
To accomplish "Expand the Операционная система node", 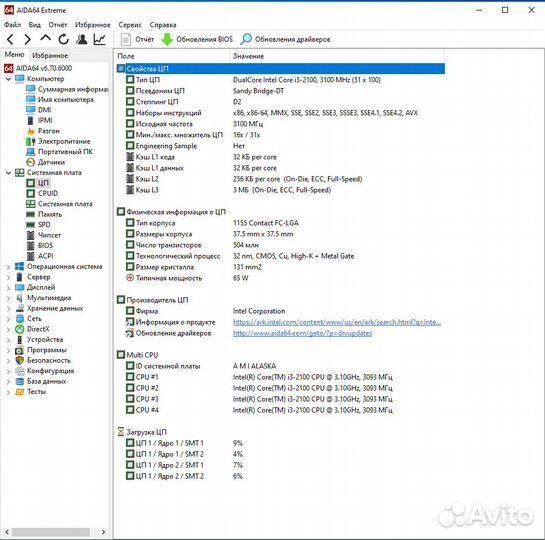I will (8, 267).
